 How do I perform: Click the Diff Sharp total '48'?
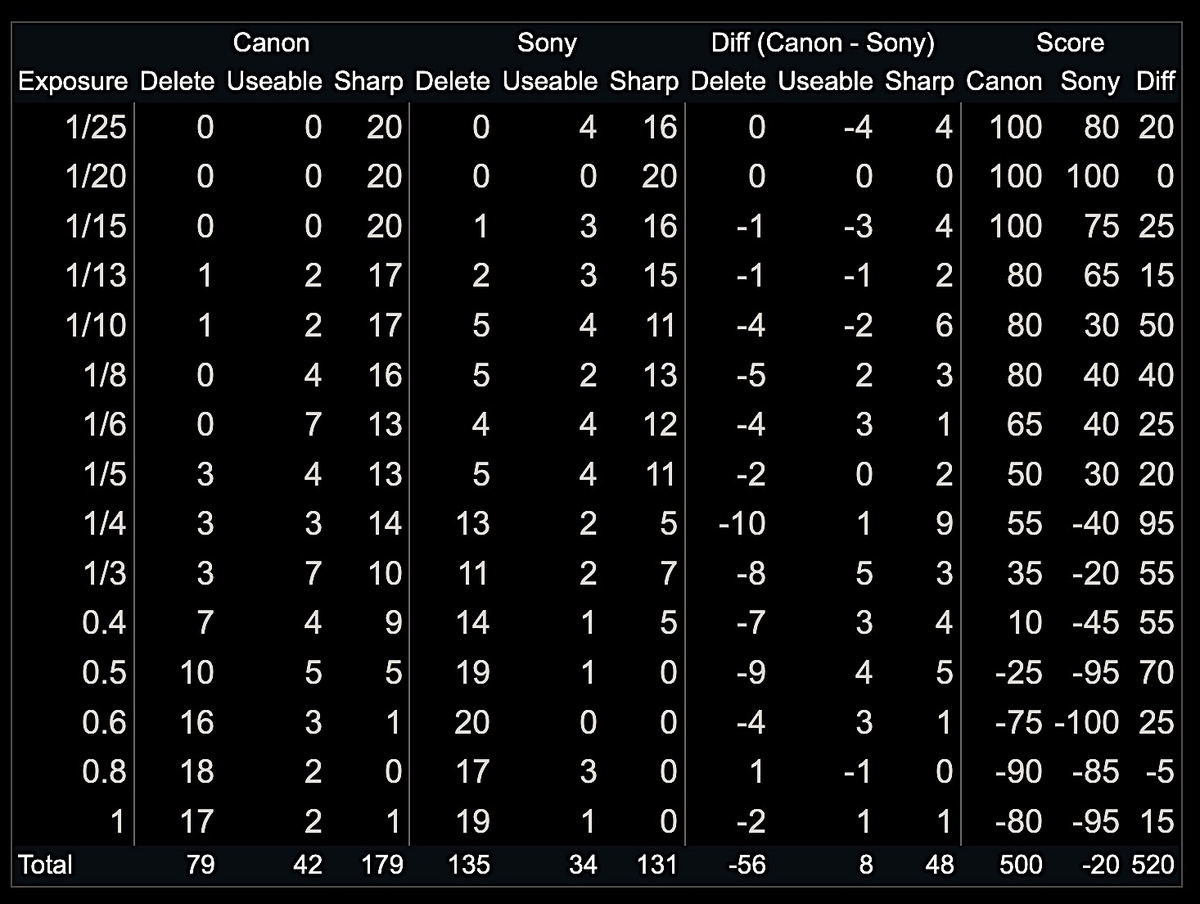tap(940, 864)
